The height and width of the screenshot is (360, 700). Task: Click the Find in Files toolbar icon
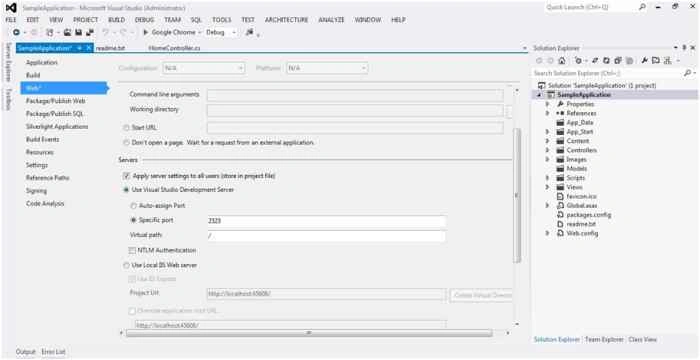(249, 32)
